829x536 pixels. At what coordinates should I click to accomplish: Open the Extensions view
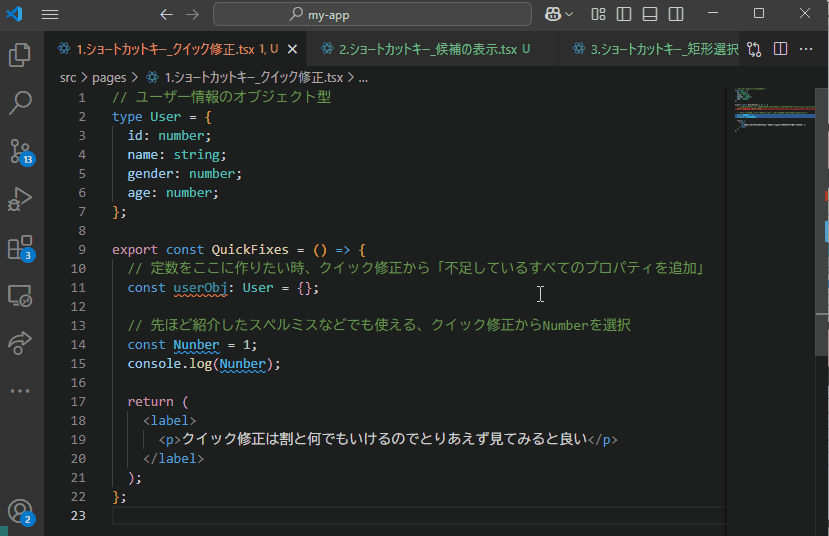click(x=21, y=248)
